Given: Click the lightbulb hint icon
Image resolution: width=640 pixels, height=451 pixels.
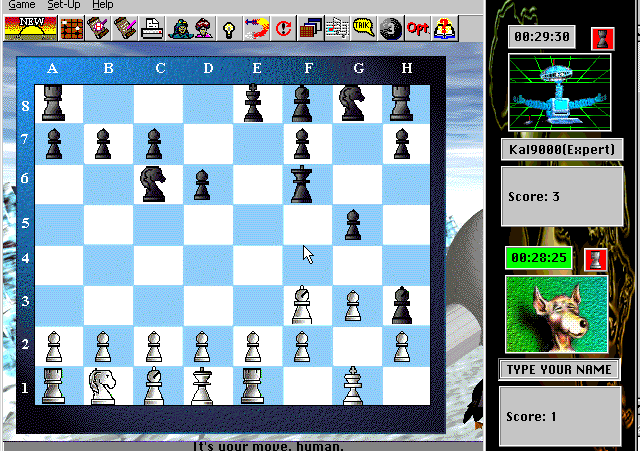Looking at the screenshot, I should [x=229, y=27].
